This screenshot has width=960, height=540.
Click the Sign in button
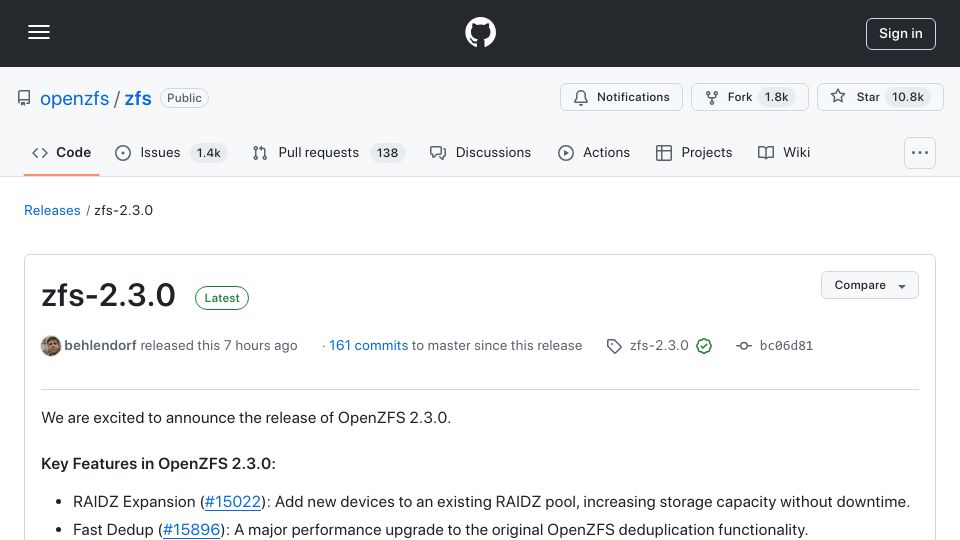(900, 34)
